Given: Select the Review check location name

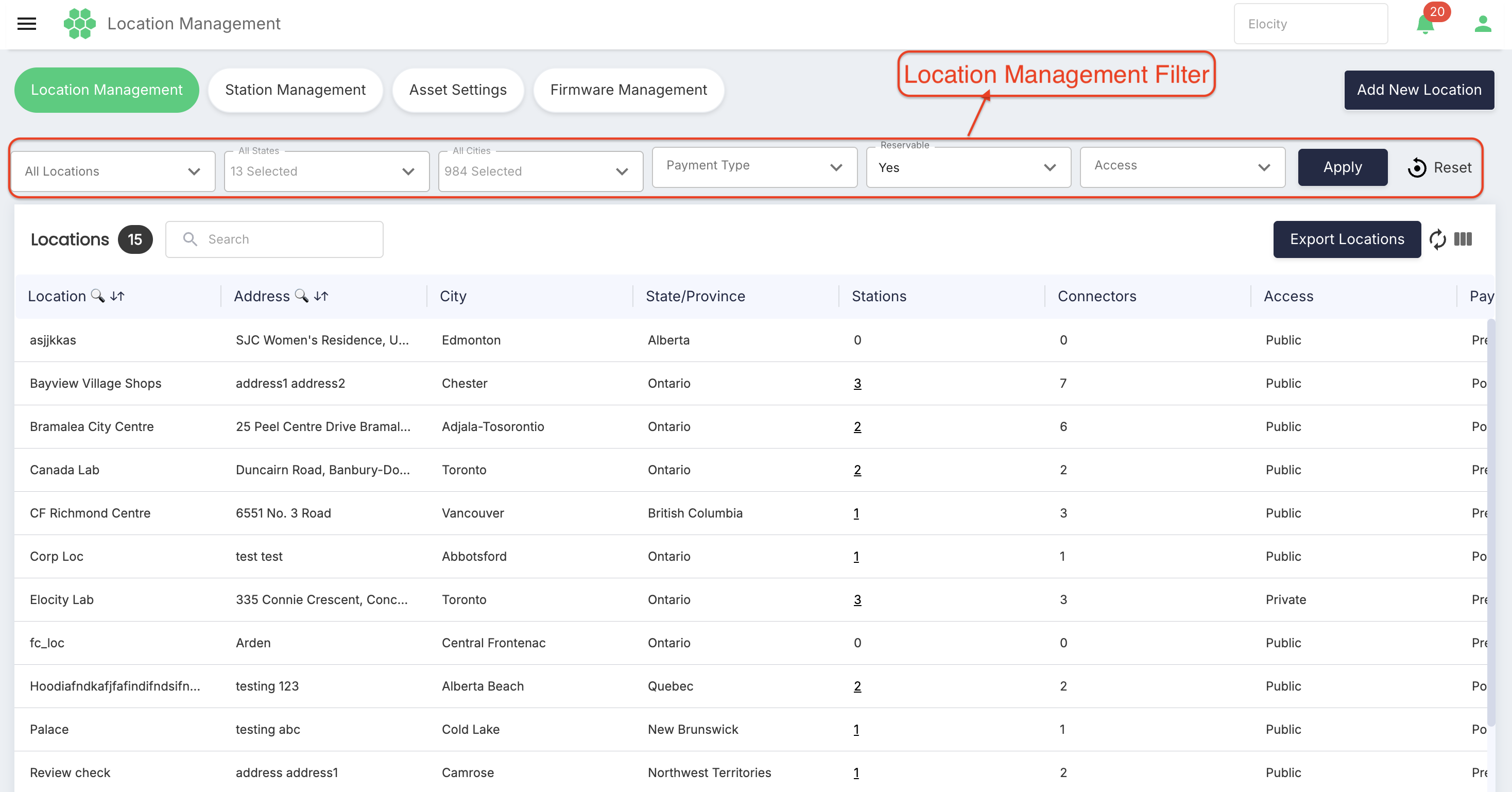Looking at the screenshot, I should (x=70, y=773).
